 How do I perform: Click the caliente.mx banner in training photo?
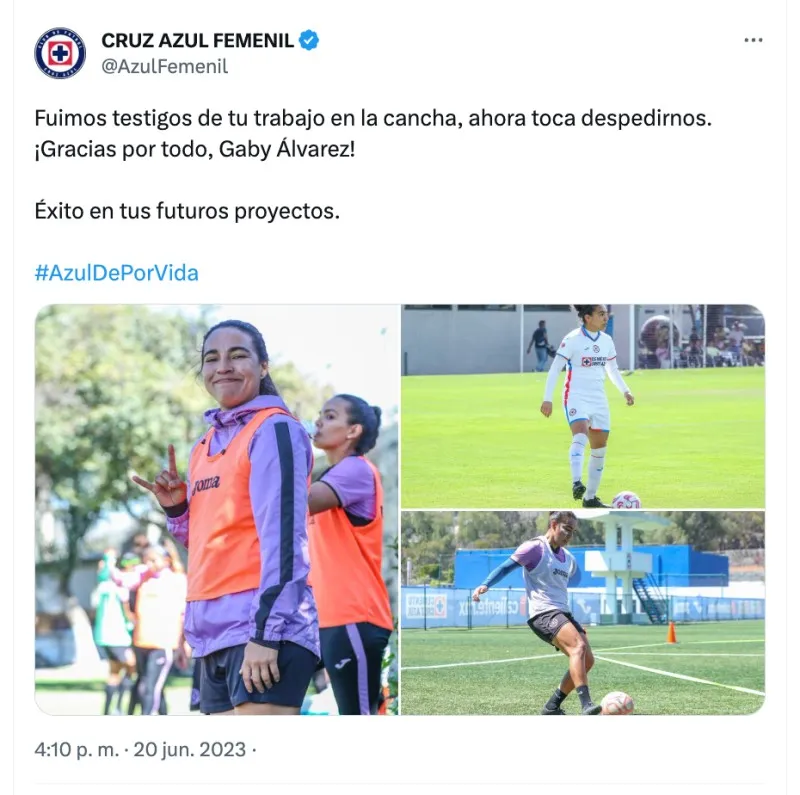pyautogui.click(x=488, y=607)
